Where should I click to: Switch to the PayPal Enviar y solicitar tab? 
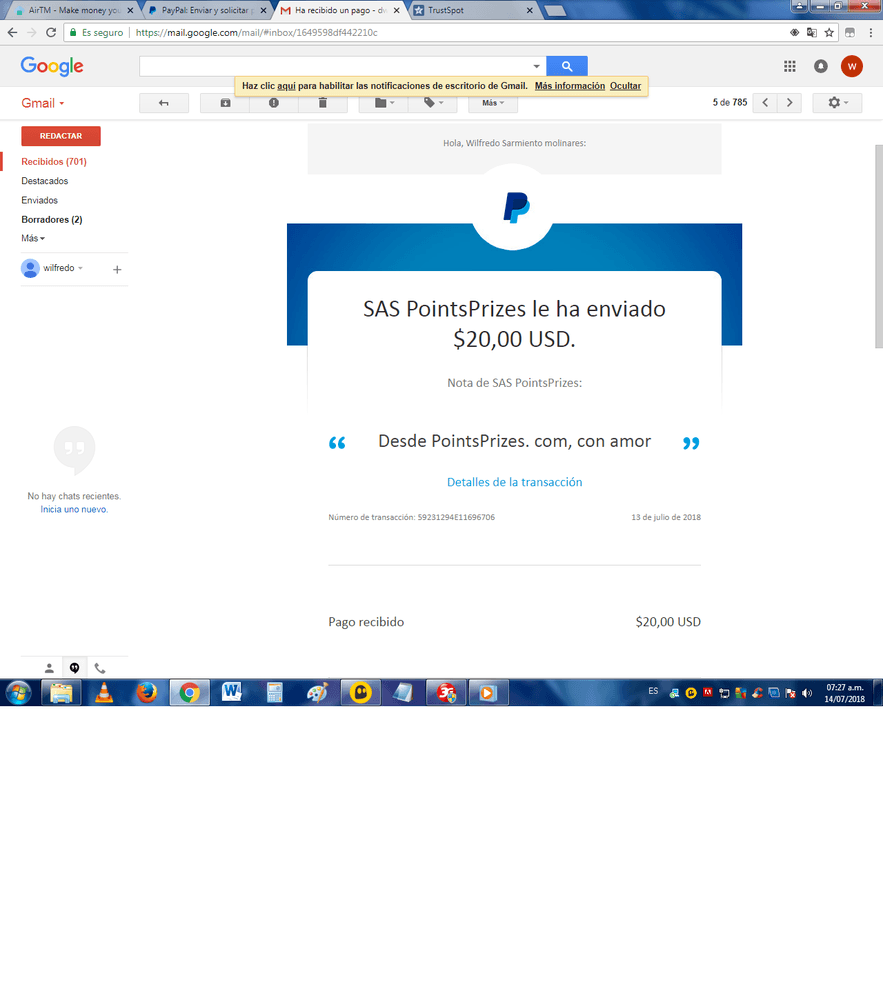coord(206,10)
